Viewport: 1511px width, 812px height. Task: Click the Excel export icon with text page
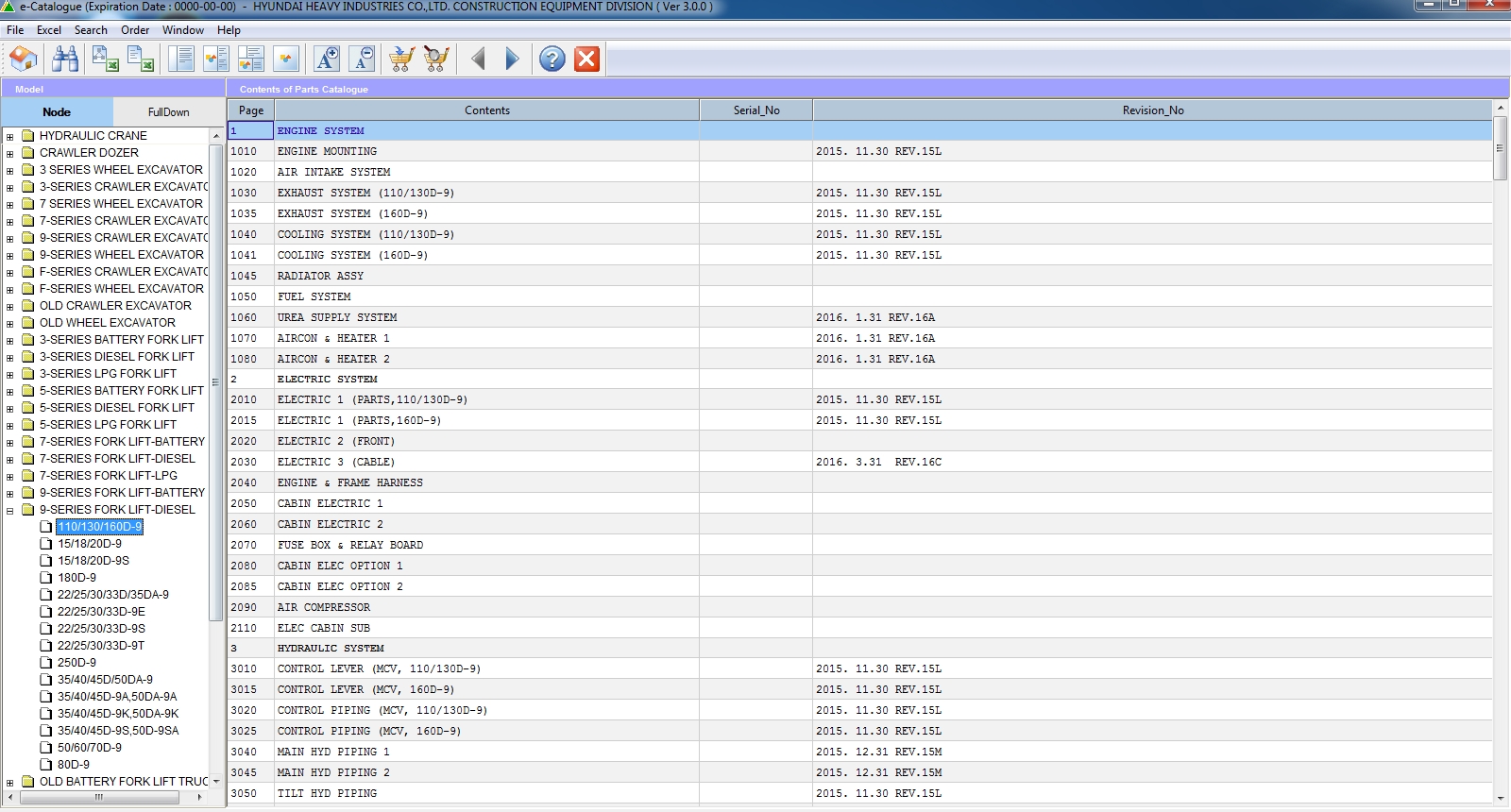click(141, 59)
